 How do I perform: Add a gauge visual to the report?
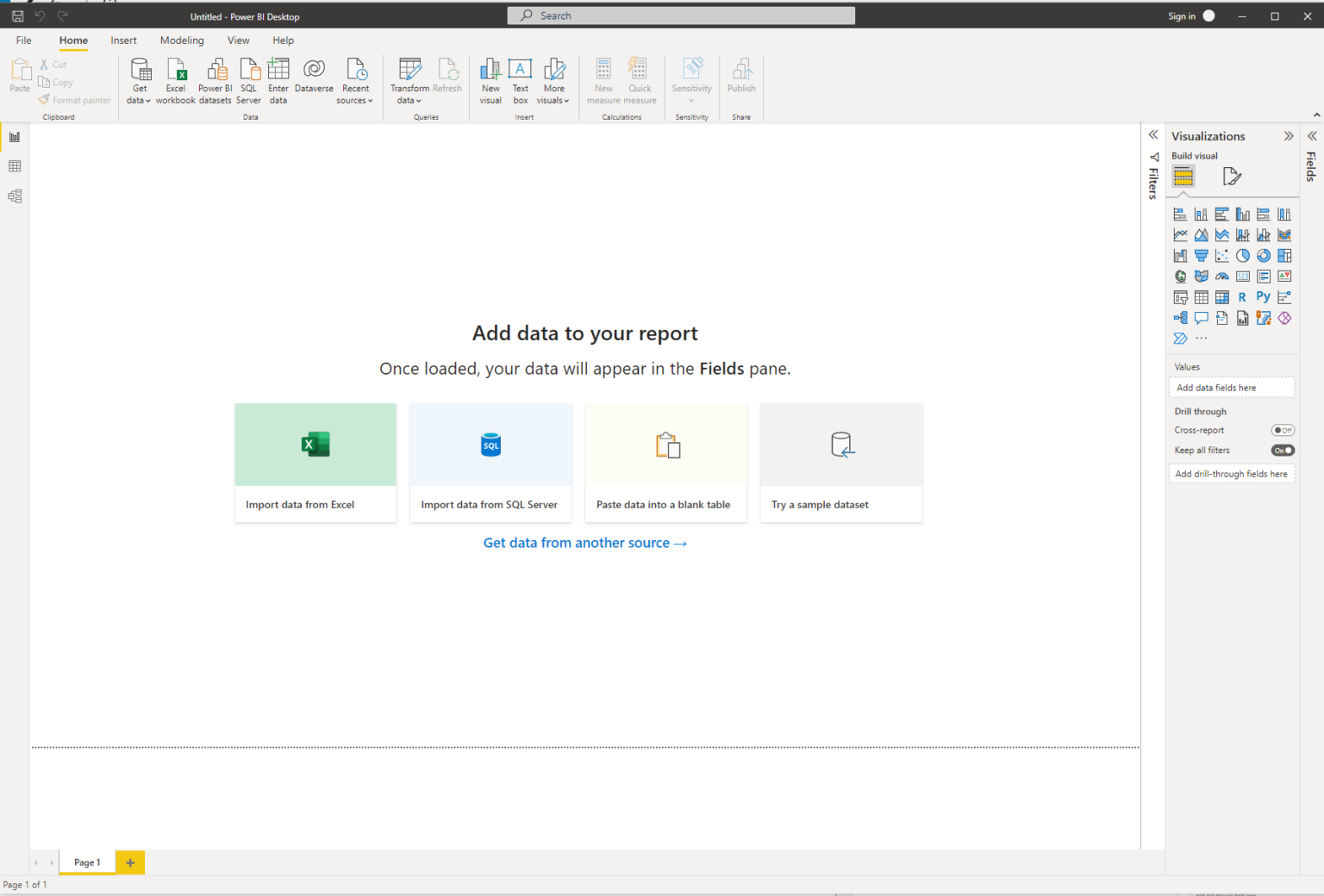1221,277
